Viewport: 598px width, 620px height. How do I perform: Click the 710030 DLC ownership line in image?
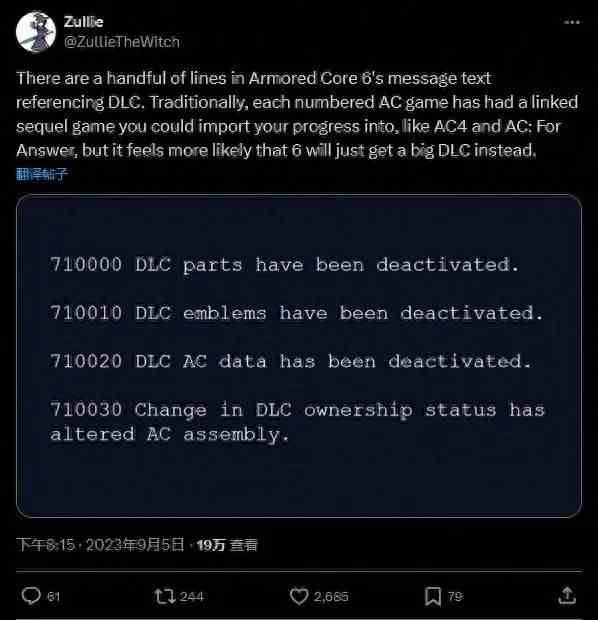click(x=297, y=422)
